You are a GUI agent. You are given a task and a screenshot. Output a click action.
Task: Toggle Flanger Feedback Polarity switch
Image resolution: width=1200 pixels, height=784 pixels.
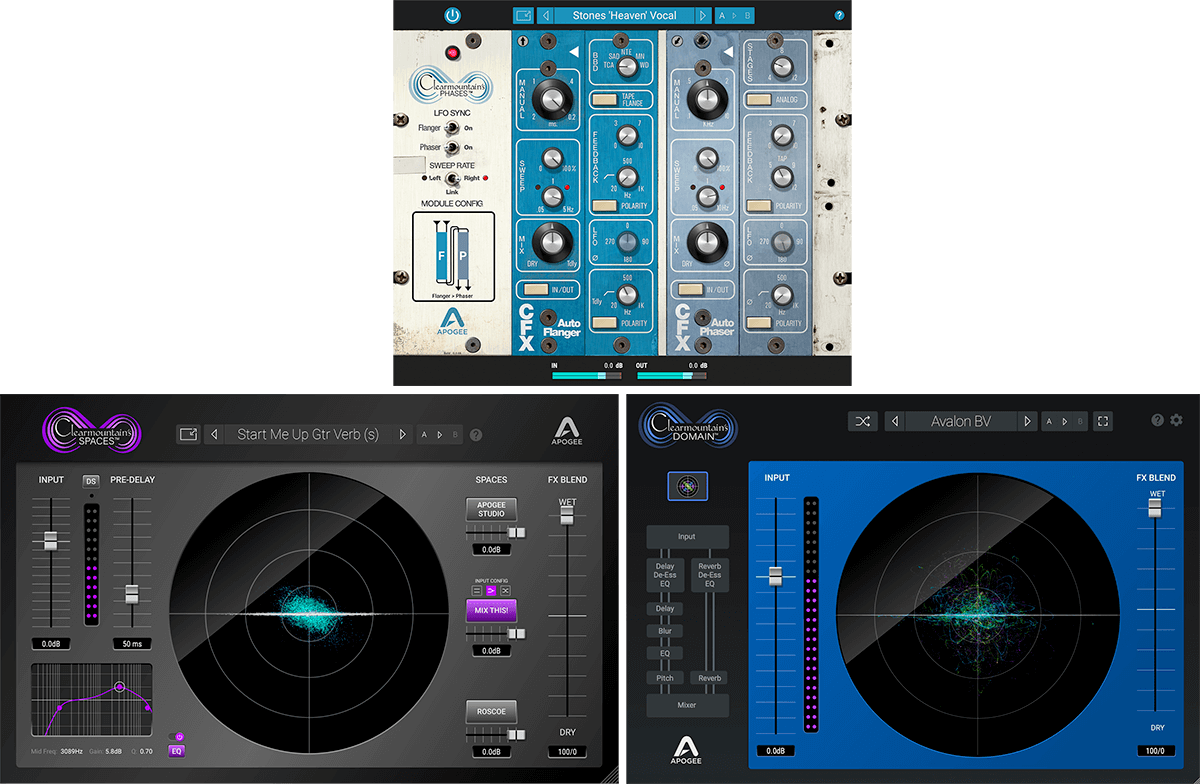[604, 205]
